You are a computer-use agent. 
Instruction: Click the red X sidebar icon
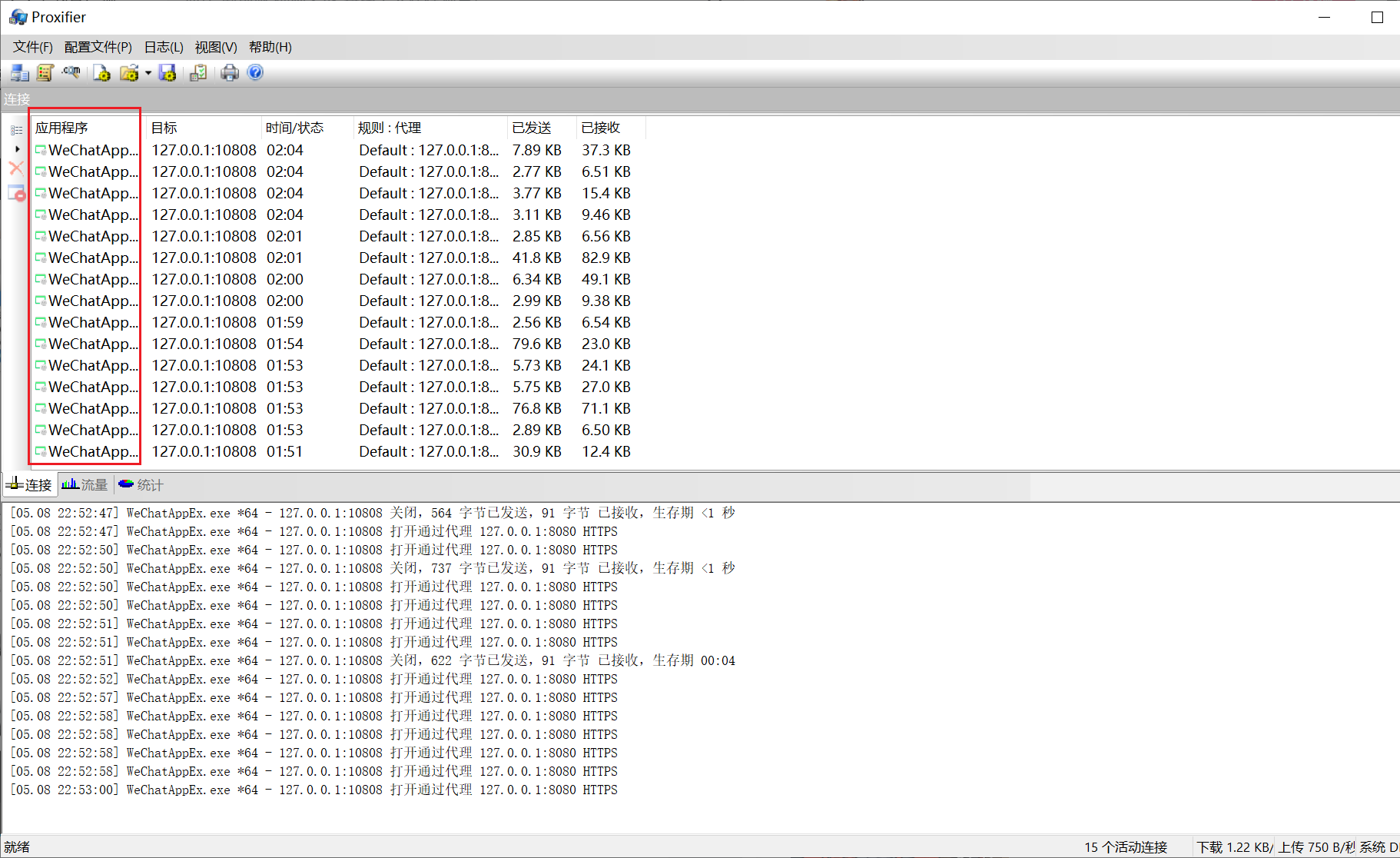15,168
